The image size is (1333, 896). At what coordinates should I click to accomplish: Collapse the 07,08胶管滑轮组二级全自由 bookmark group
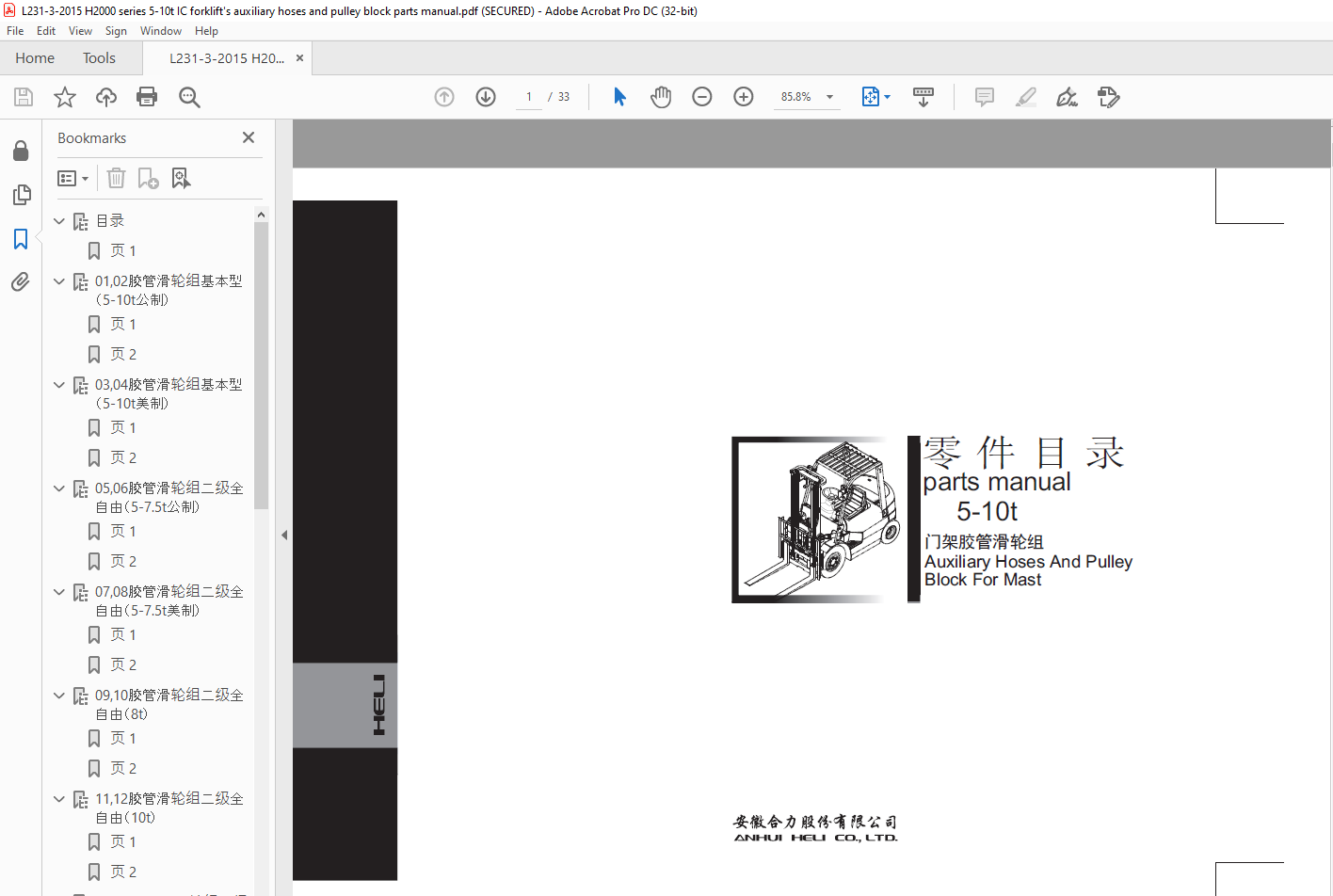click(59, 592)
